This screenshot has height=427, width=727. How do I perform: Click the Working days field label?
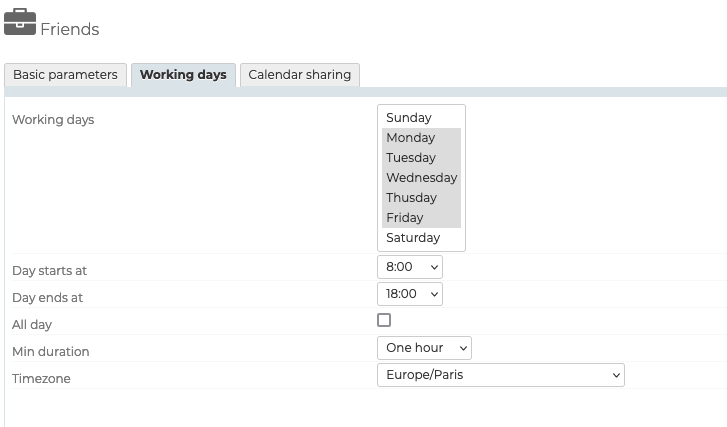53,120
